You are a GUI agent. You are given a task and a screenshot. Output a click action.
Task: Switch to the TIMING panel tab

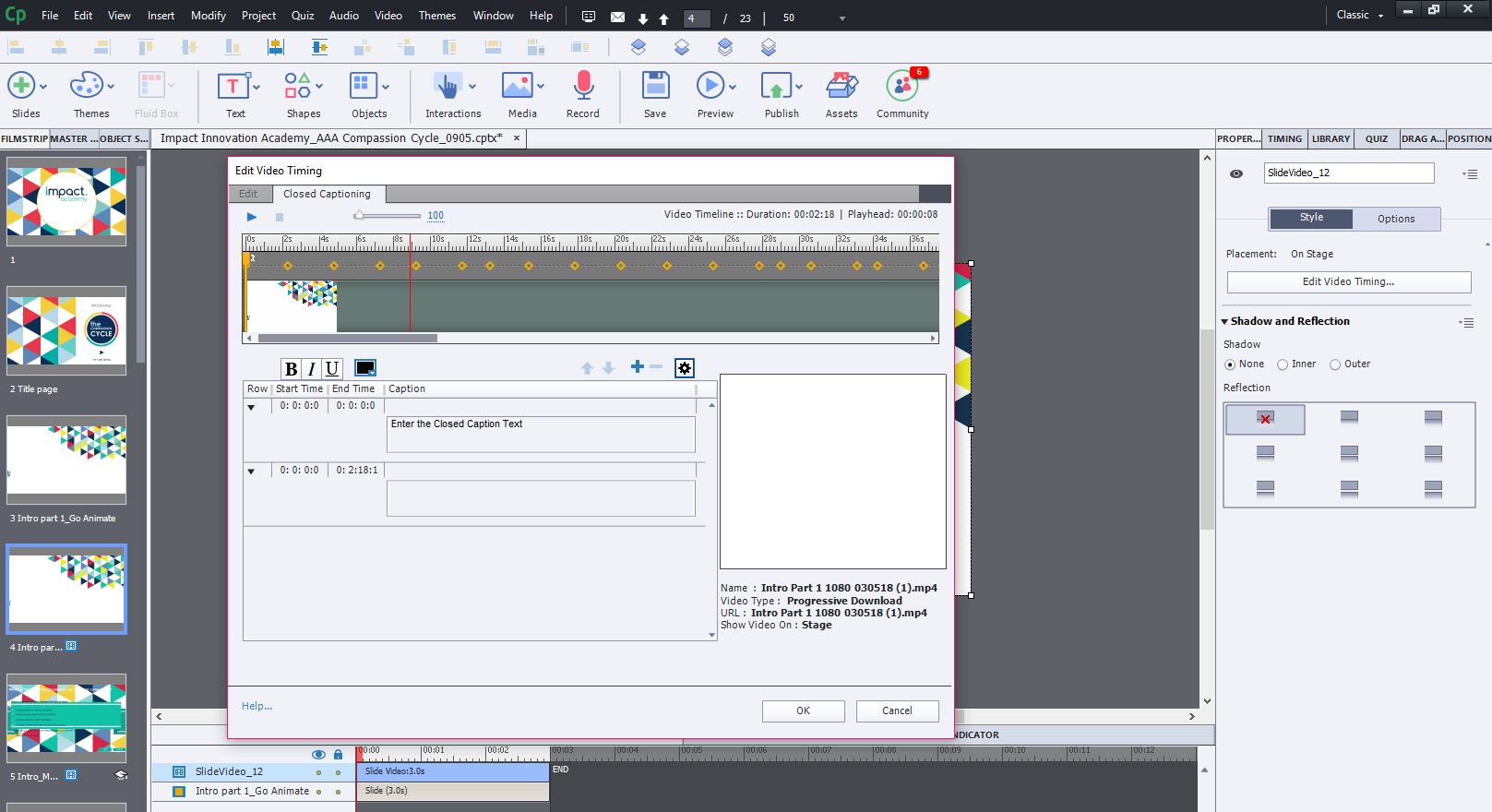[1283, 138]
